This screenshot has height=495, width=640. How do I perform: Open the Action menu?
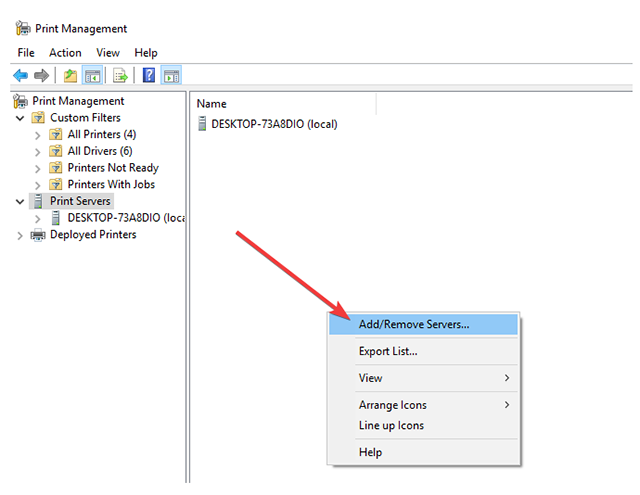click(65, 53)
